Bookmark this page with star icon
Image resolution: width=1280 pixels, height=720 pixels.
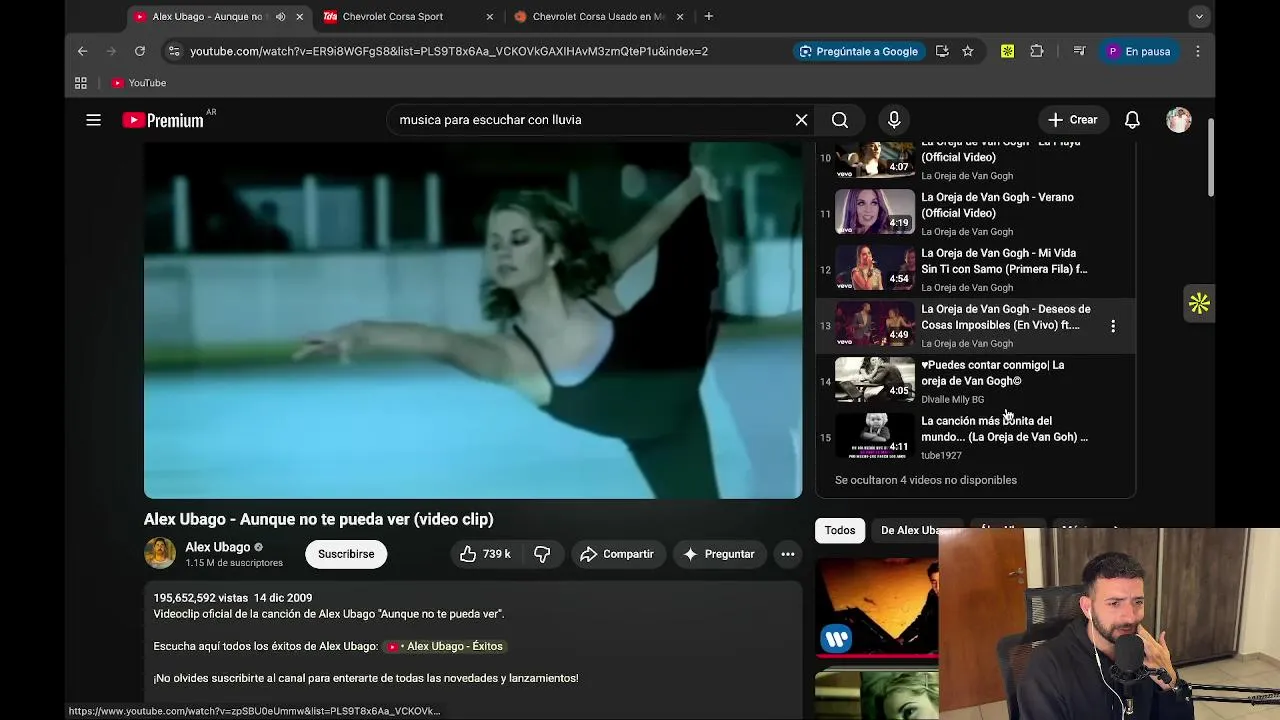click(967, 51)
